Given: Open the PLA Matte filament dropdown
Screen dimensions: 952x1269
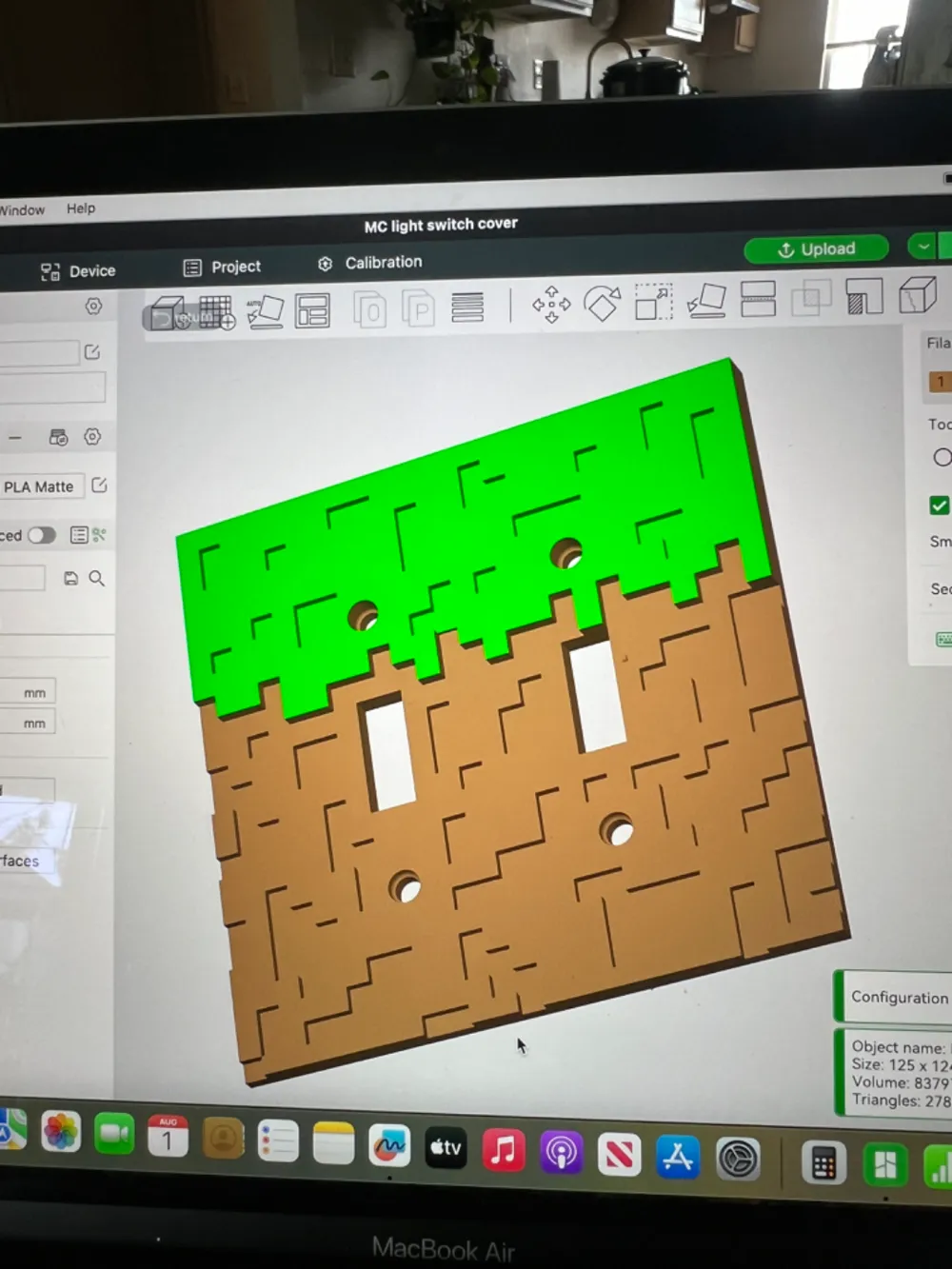Looking at the screenshot, I should [x=41, y=486].
